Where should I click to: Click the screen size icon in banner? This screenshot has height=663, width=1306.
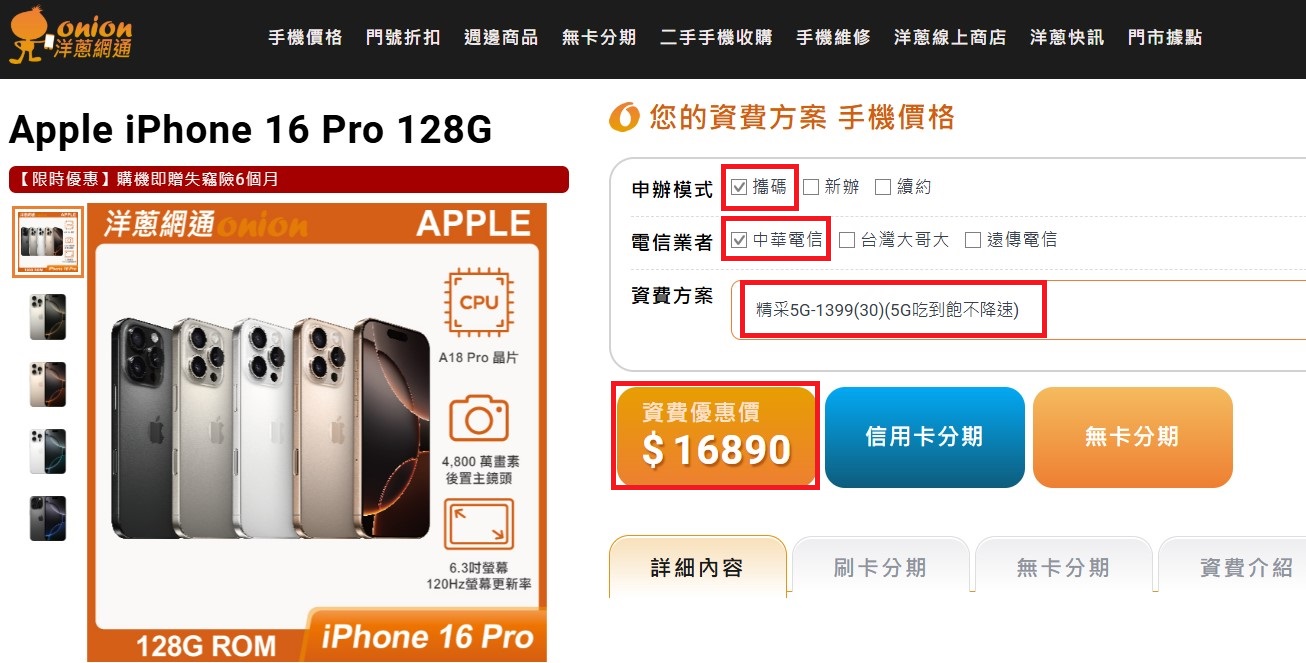pyautogui.click(x=479, y=525)
